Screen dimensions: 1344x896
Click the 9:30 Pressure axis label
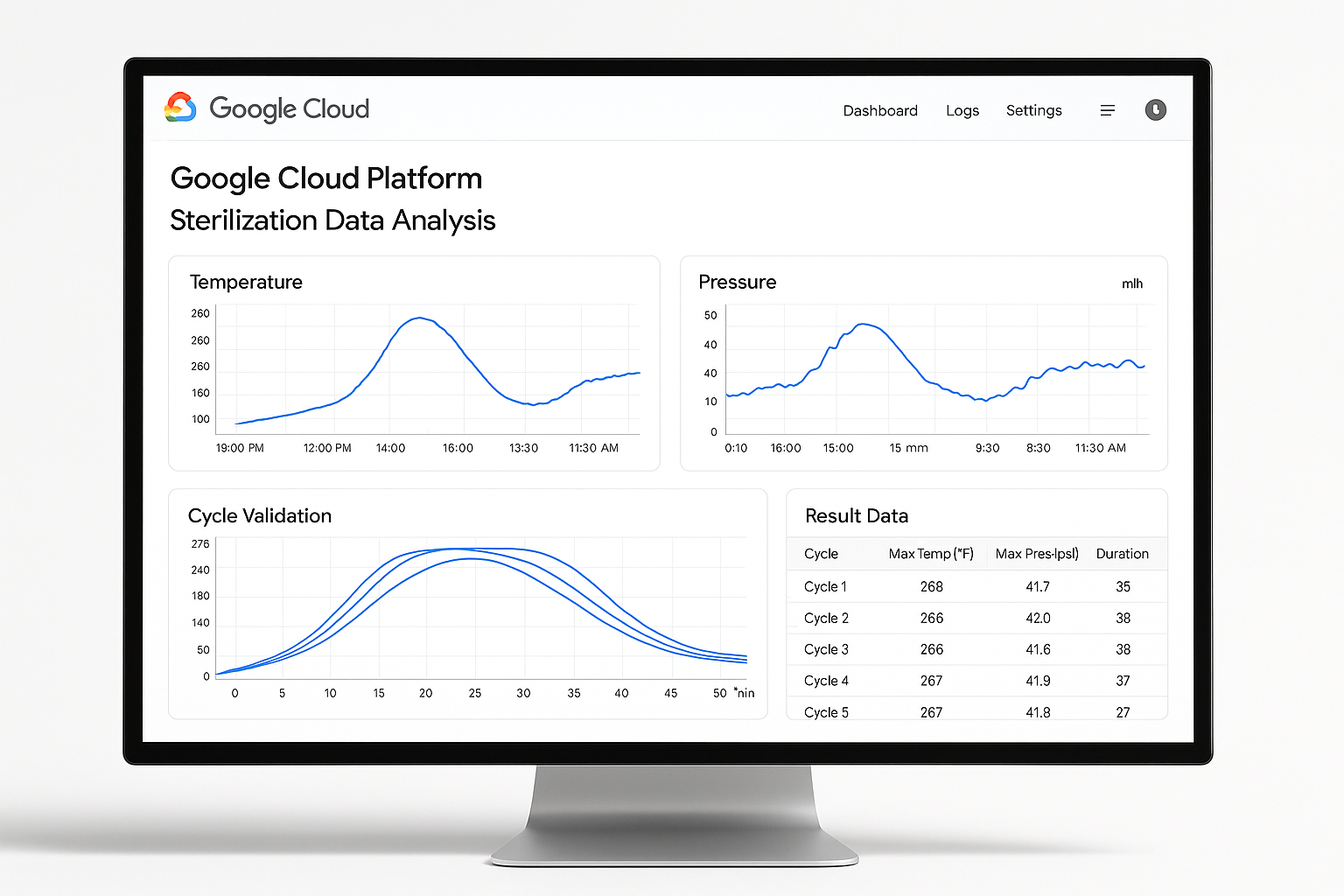987,448
